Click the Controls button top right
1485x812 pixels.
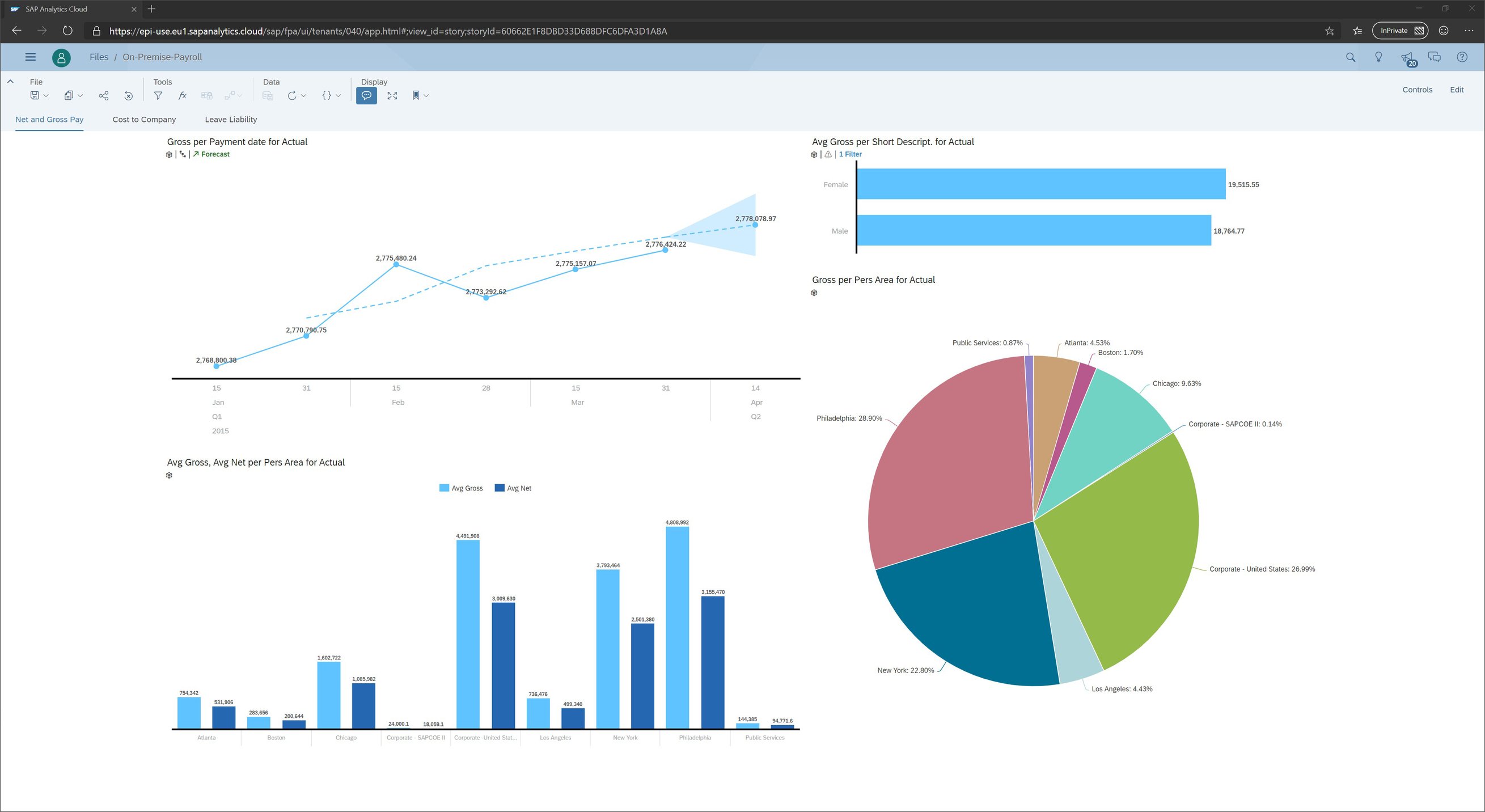pyautogui.click(x=1417, y=89)
